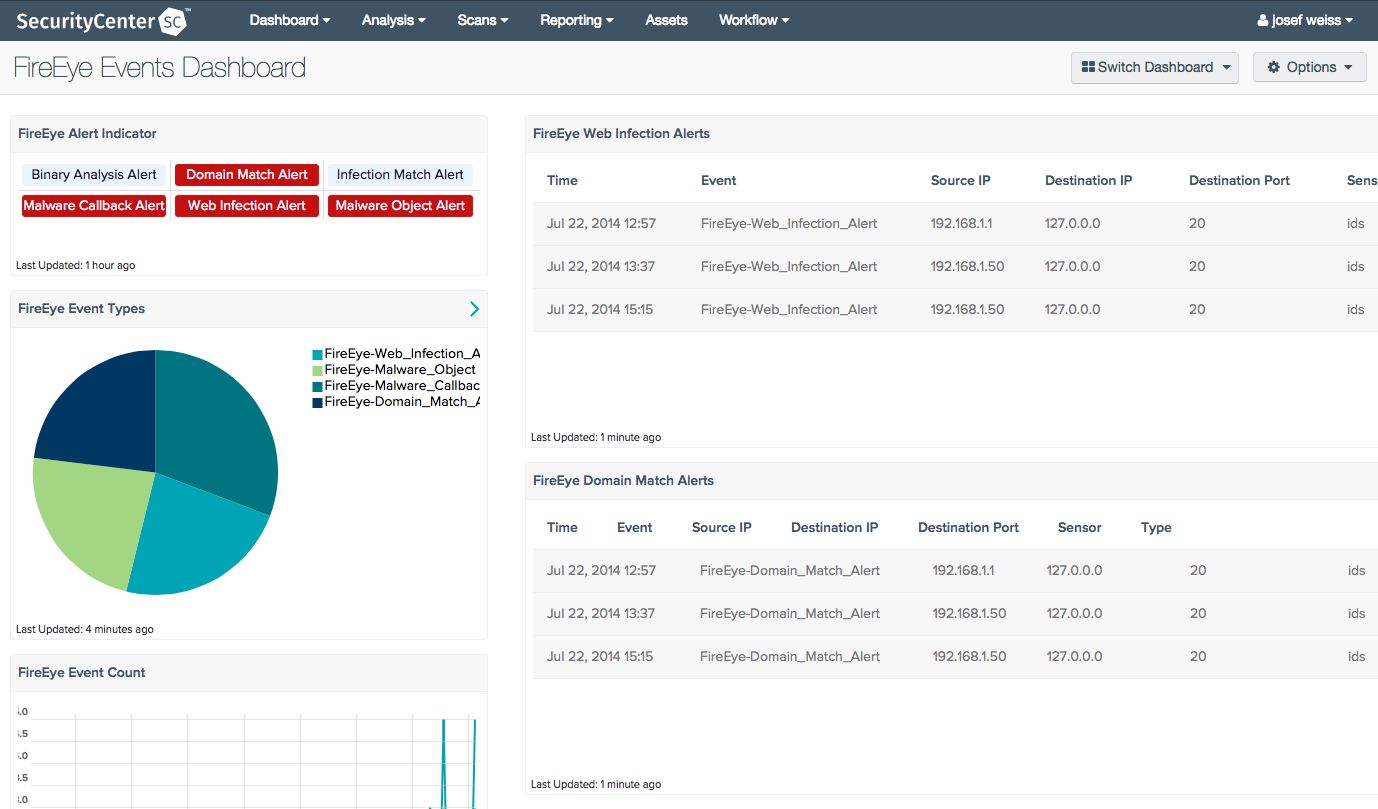Select the 12:57 FireEye-Domain_Match_Alert event cell

[790, 571]
